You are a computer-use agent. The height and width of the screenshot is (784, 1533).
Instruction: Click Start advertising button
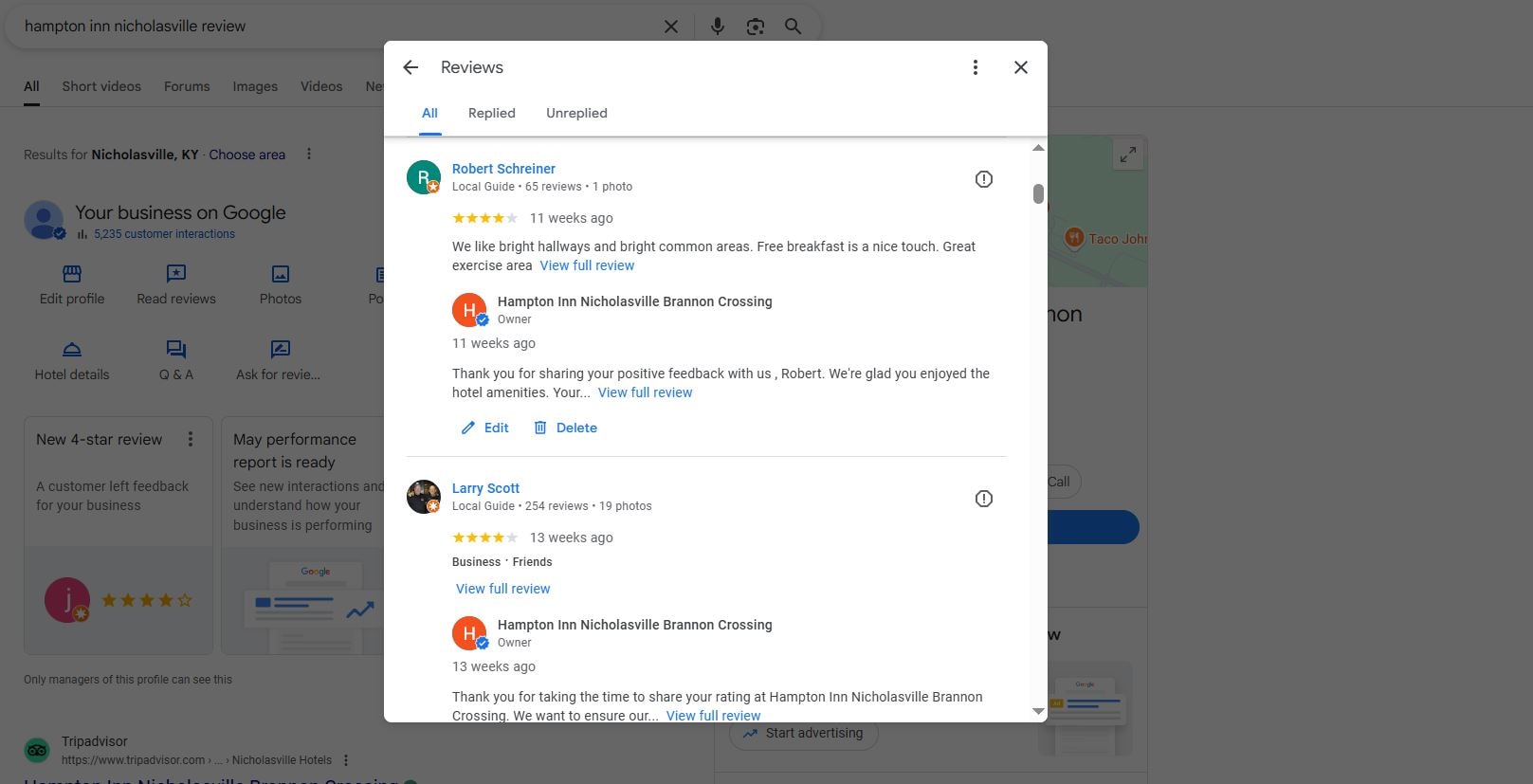coord(804,733)
